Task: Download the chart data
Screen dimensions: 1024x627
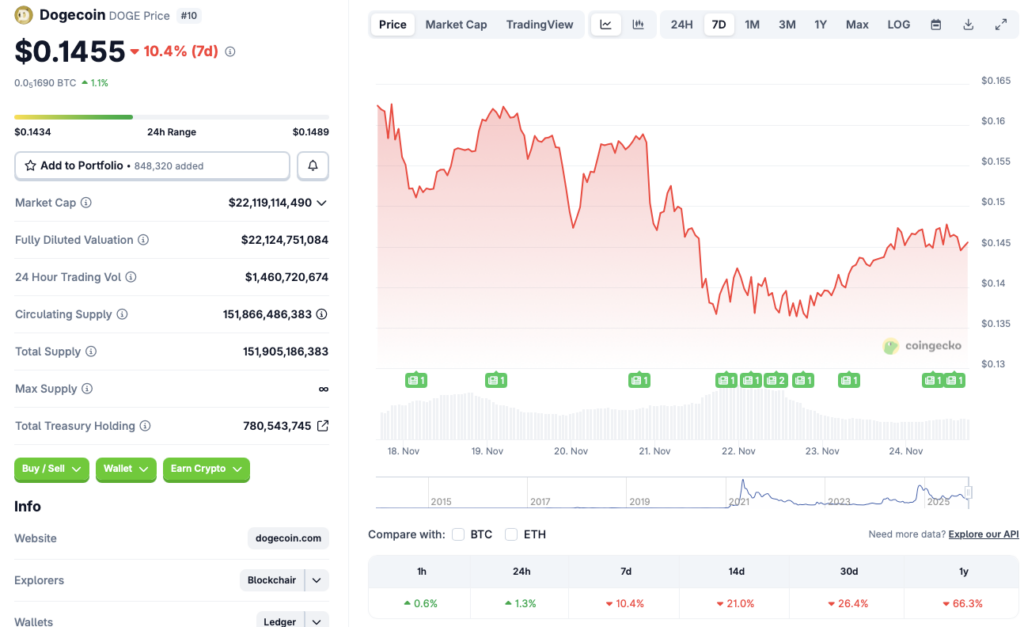Action: click(x=966, y=24)
